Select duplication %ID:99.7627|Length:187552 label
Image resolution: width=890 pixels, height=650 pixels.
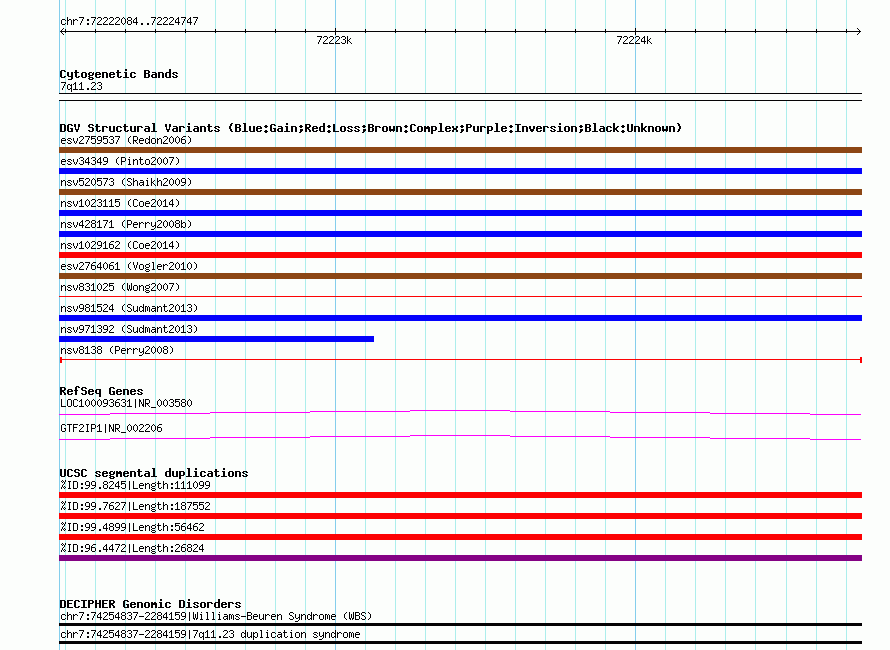coord(135,506)
